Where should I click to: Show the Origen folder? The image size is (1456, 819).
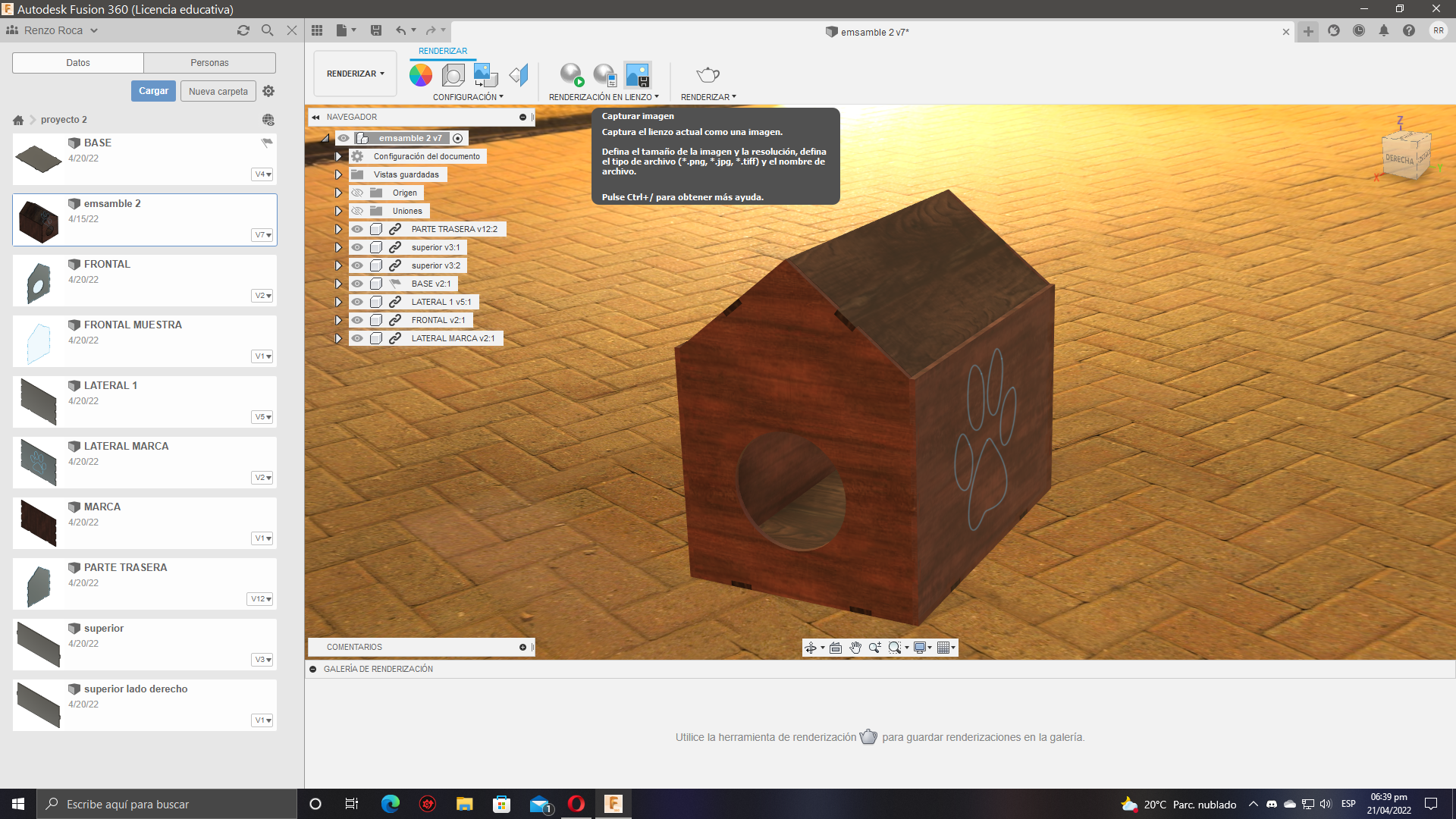pos(357,193)
